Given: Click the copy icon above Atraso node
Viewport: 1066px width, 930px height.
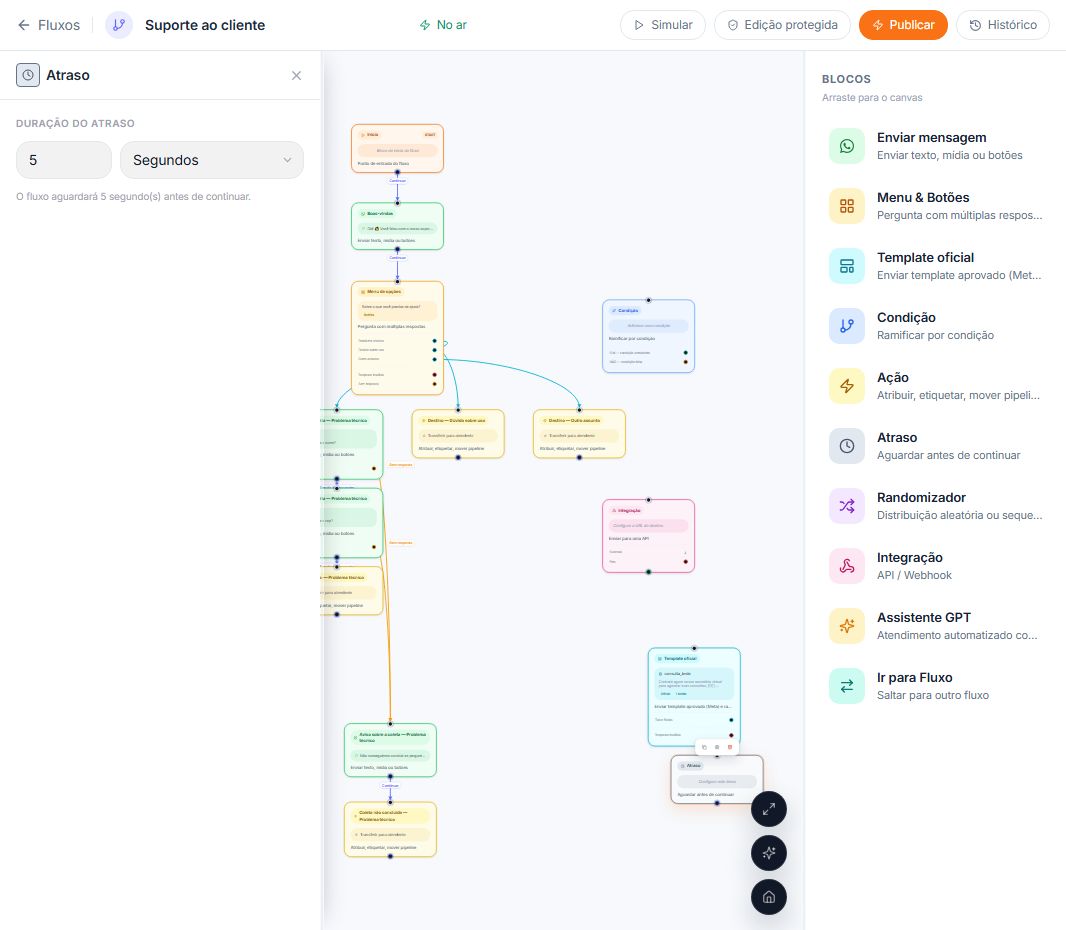Looking at the screenshot, I should click(704, 747).
